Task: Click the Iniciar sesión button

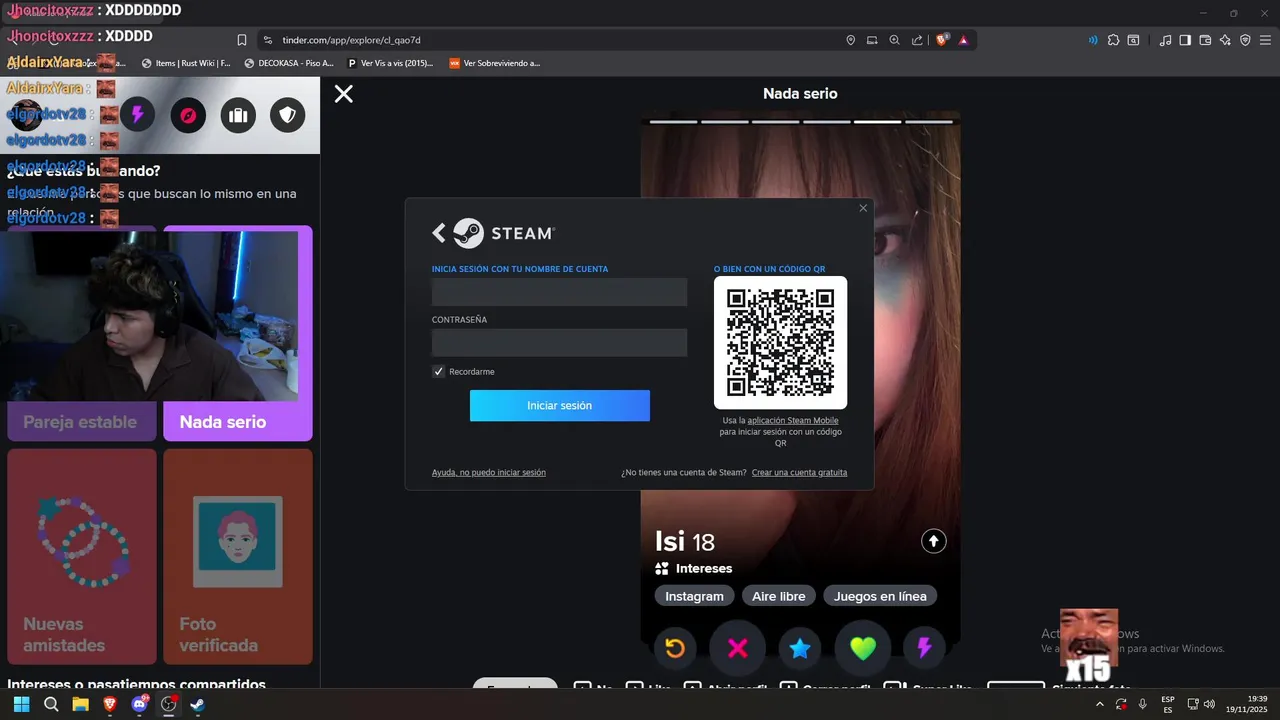Action: [x=560, y=405]
